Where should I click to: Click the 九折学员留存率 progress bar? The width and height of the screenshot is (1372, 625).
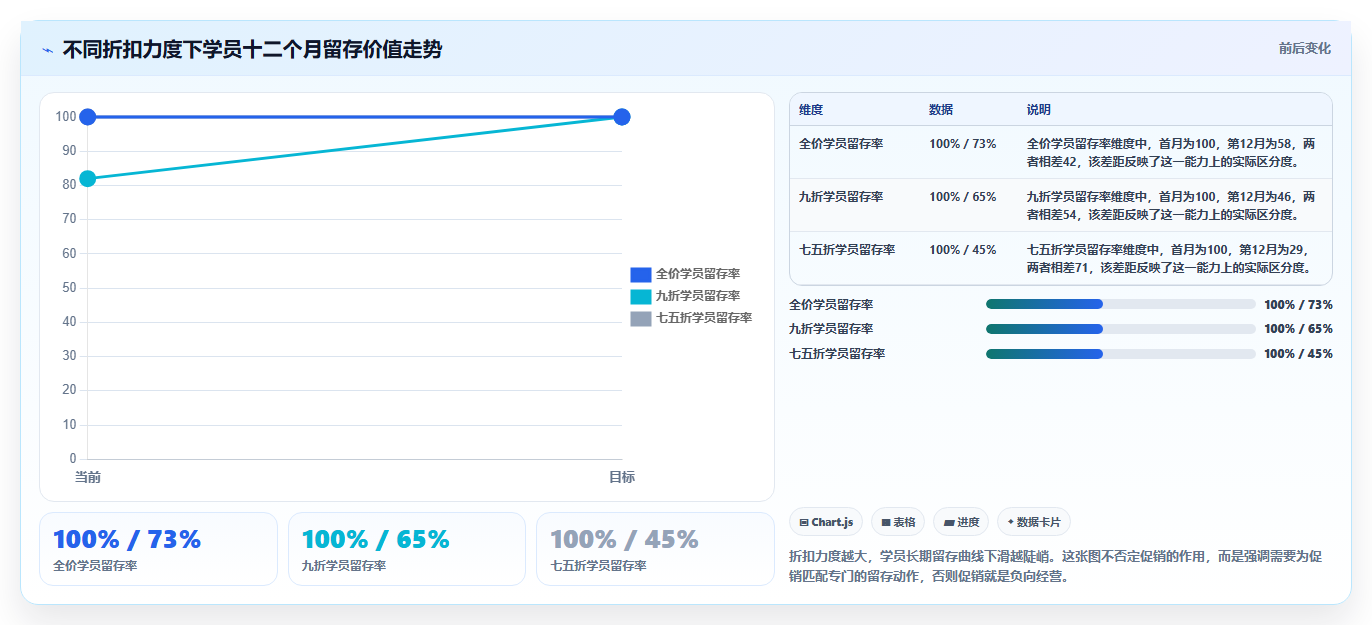click(1121, 328)
